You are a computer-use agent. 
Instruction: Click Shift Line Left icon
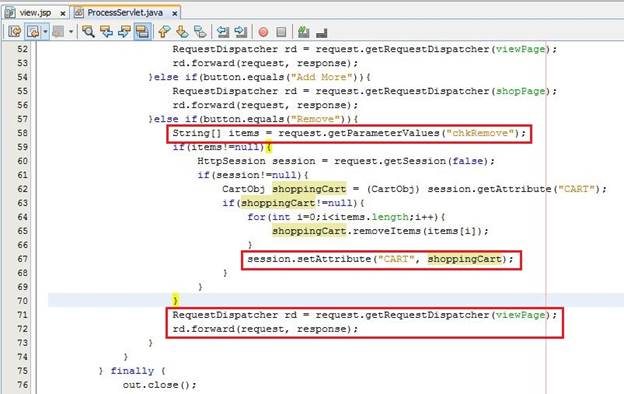(223, 31)
